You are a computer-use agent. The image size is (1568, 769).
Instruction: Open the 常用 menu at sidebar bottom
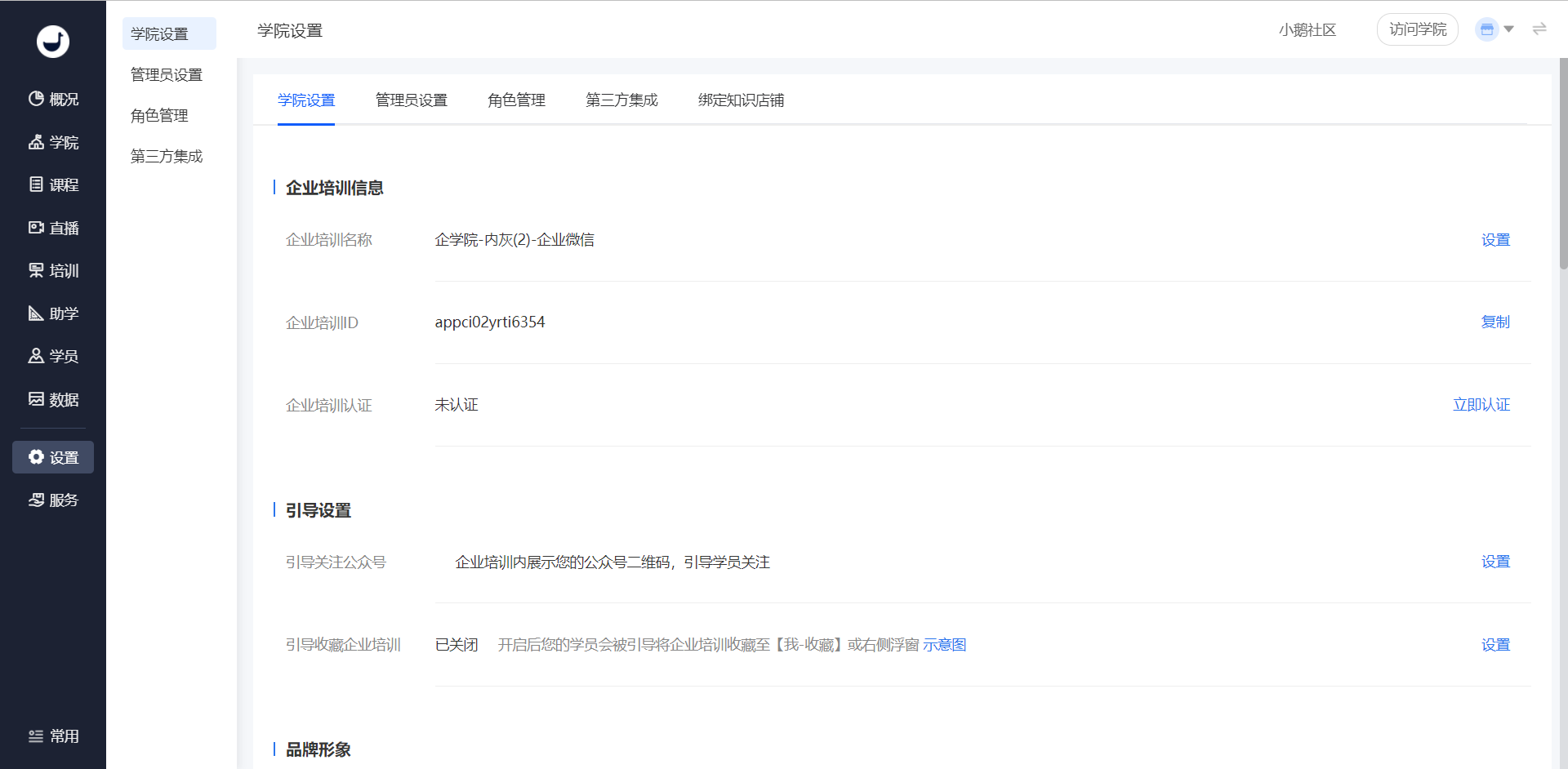53,736
